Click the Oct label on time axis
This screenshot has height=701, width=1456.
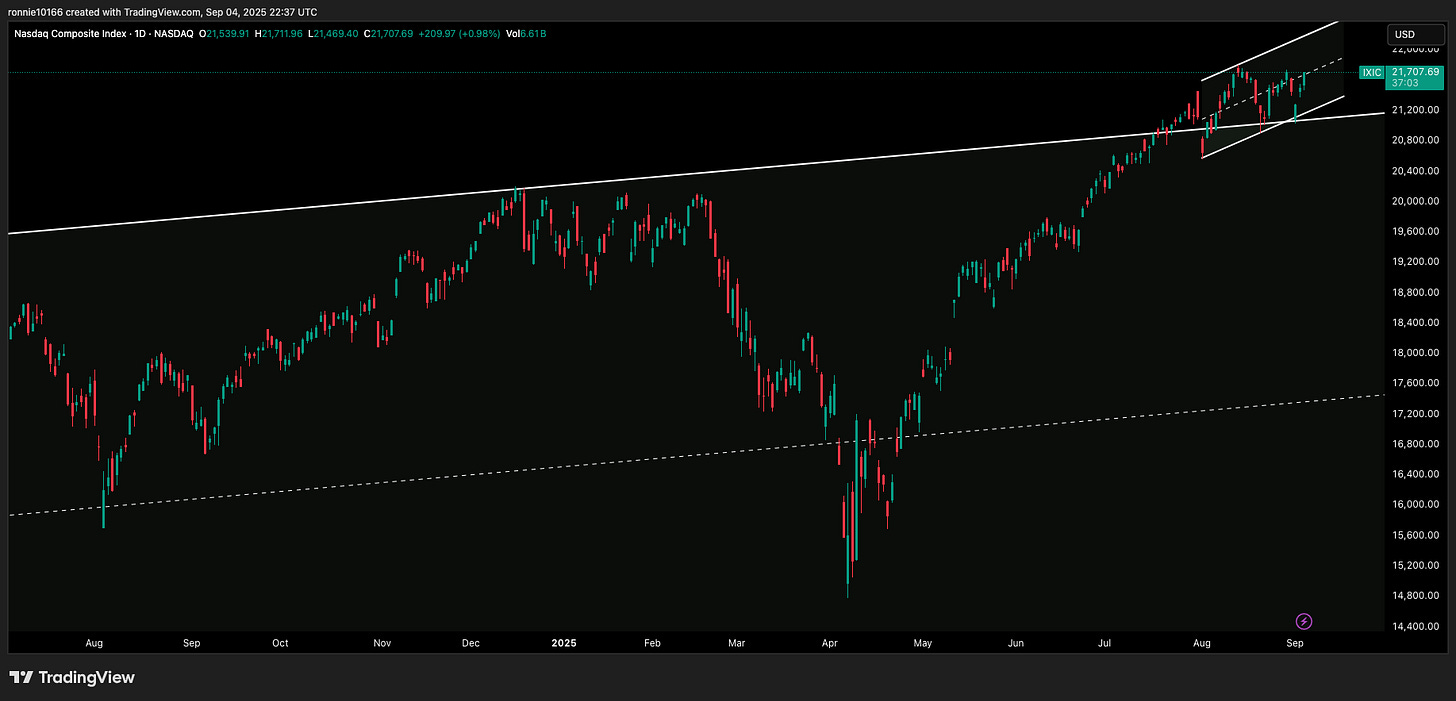[x=280, y=643]
